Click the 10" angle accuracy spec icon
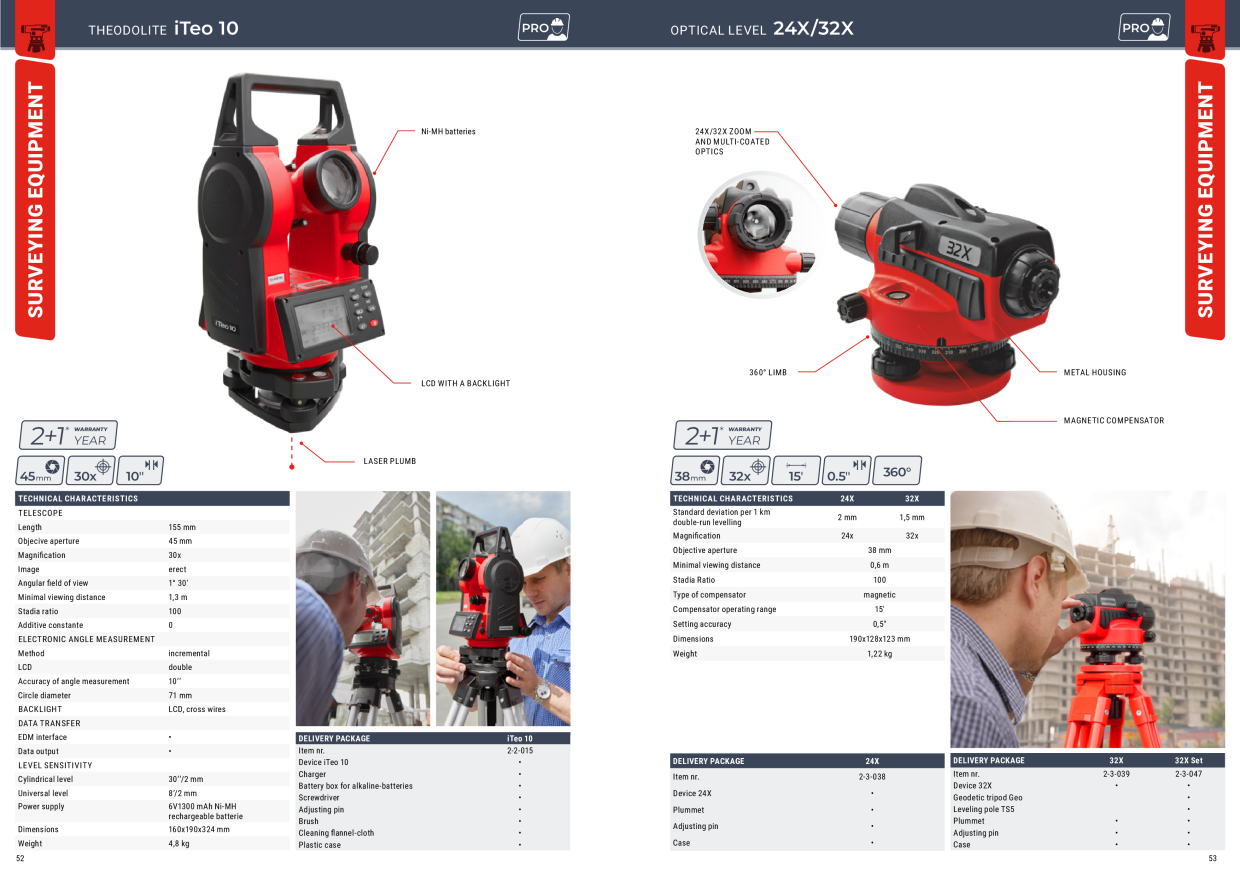The height and width of the screenshot is (876, 1240). 140,470
